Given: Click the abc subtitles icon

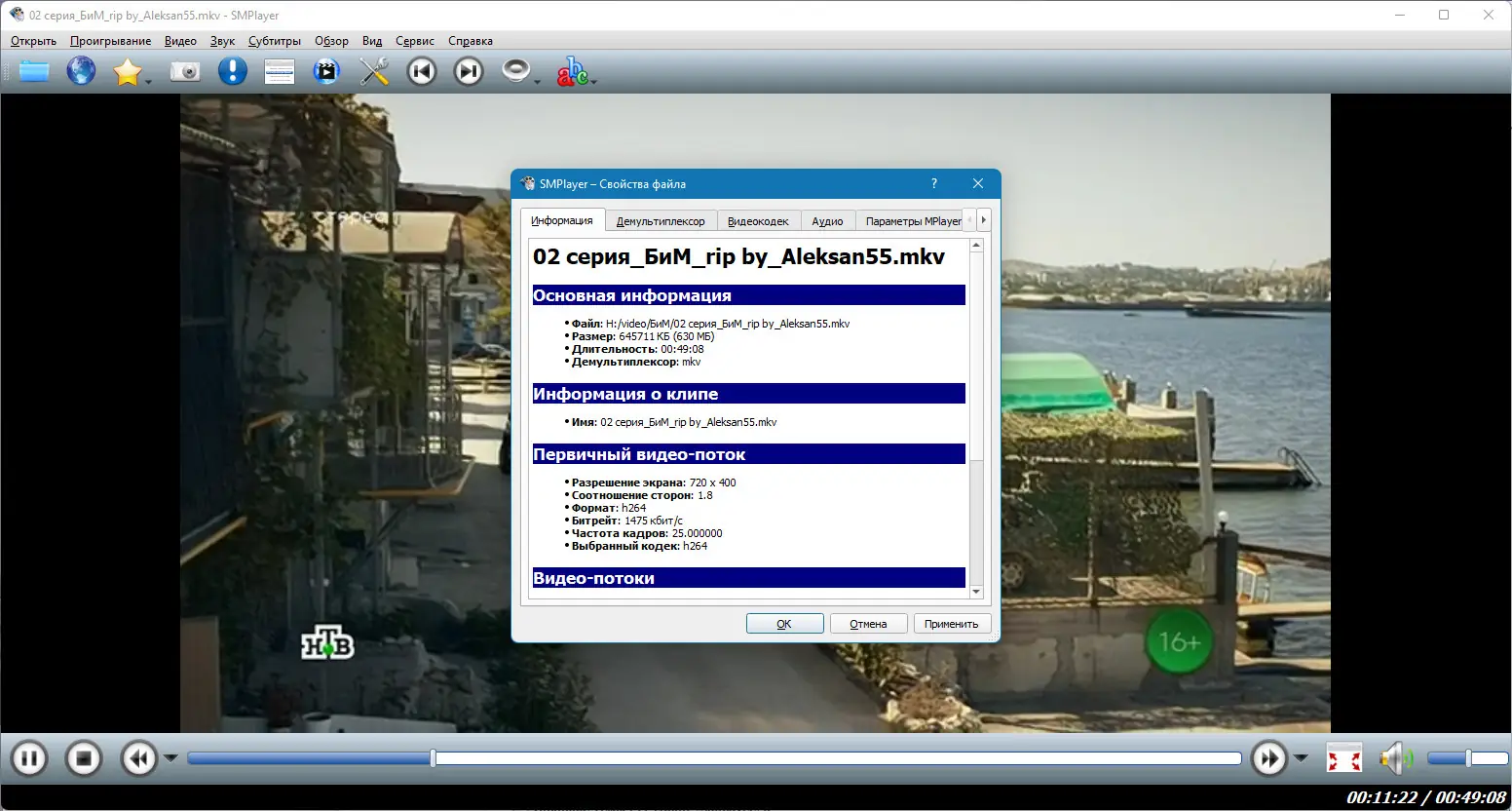Looking at the screenshot, I should click(574, 70).
